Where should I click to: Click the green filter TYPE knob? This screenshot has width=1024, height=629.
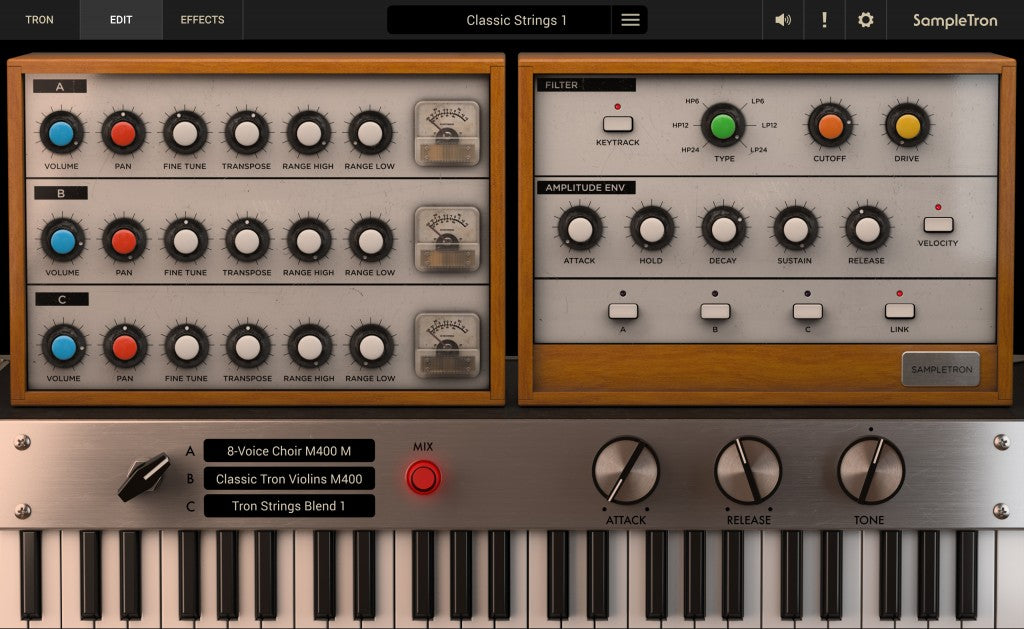723,126
